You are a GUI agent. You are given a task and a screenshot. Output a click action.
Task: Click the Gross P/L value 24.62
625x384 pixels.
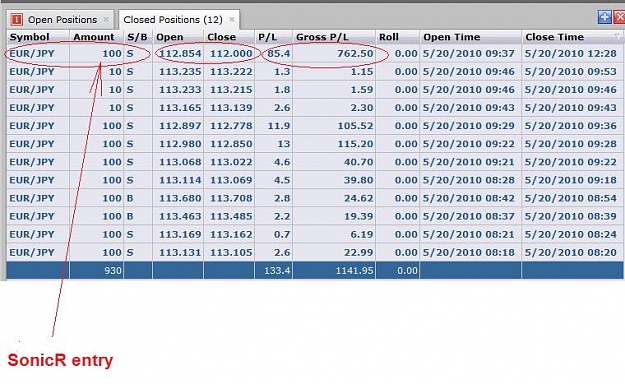358,198
